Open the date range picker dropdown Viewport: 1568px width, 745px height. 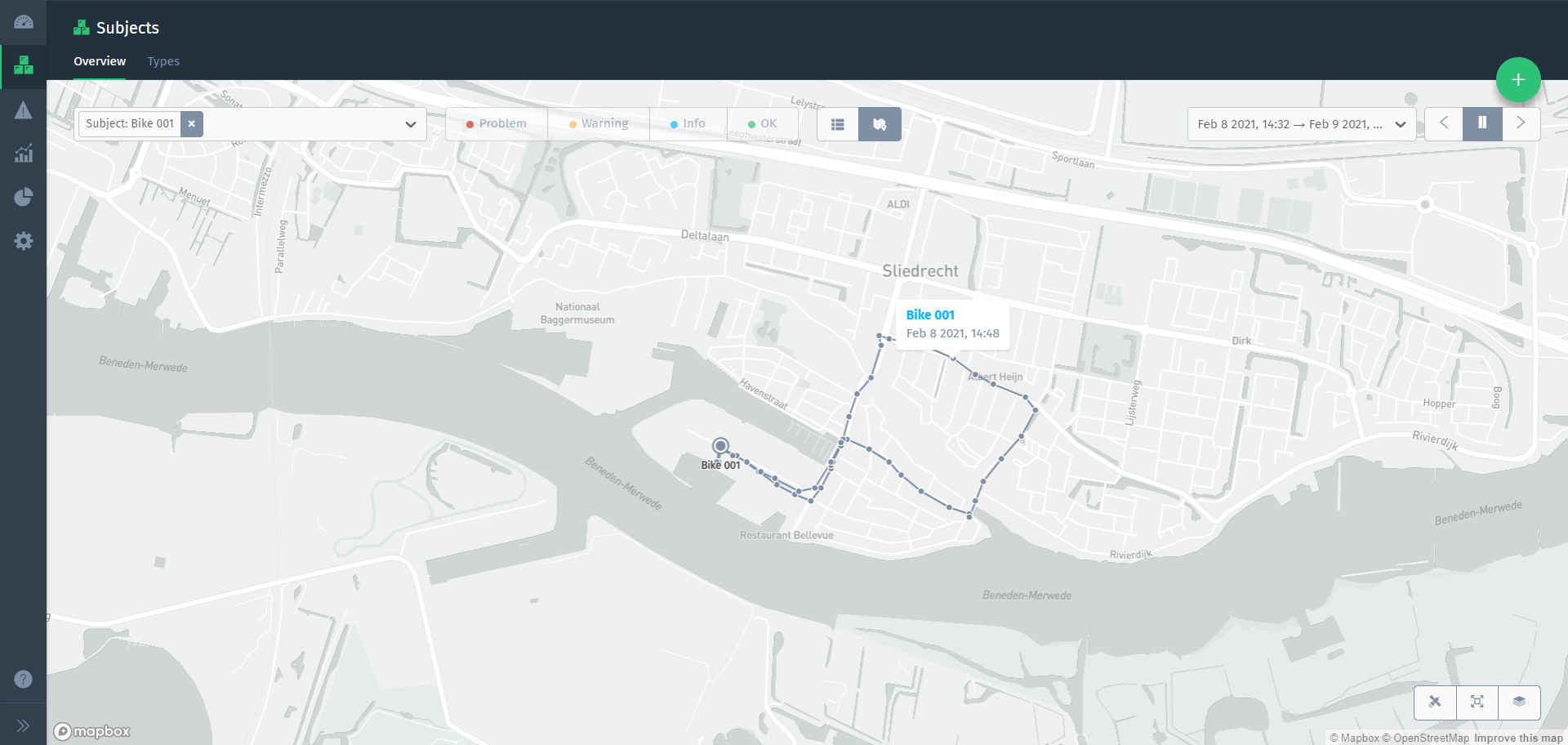coord(1401,123)
